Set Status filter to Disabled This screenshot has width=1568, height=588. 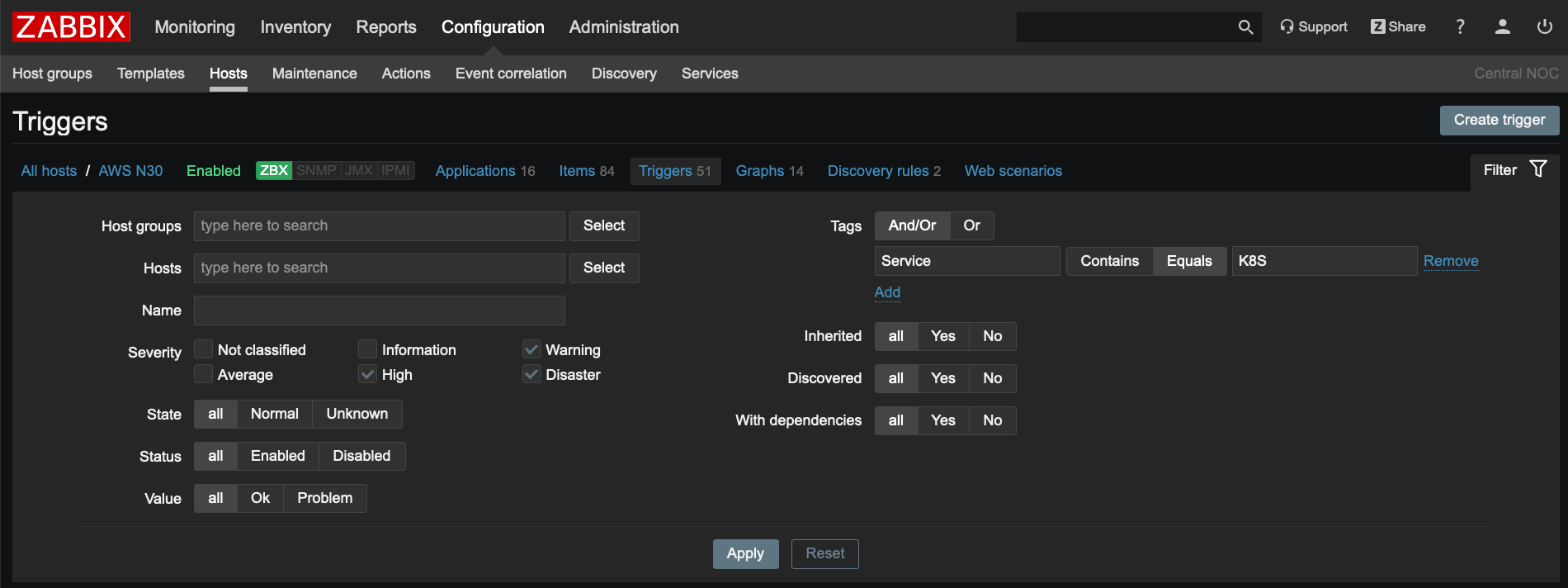(x=361, y=456)
